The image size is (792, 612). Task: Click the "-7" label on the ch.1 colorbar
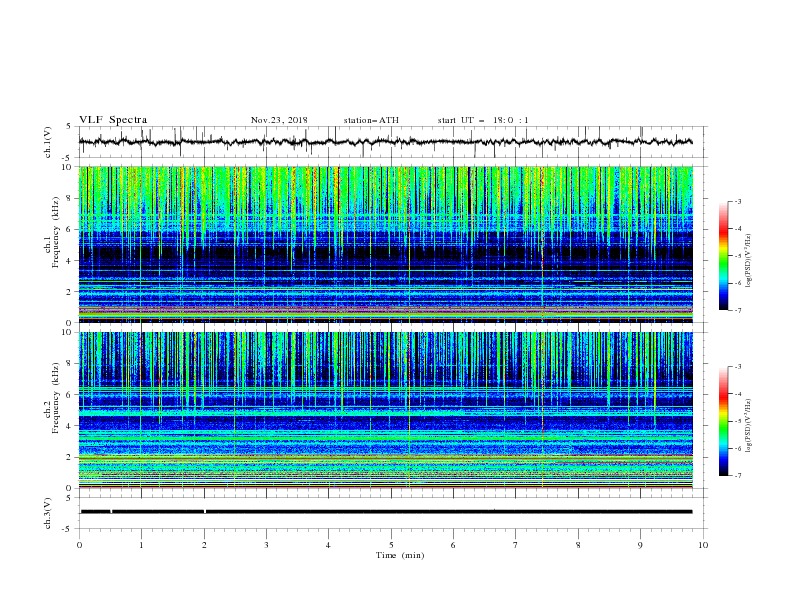tap(738, 310)
